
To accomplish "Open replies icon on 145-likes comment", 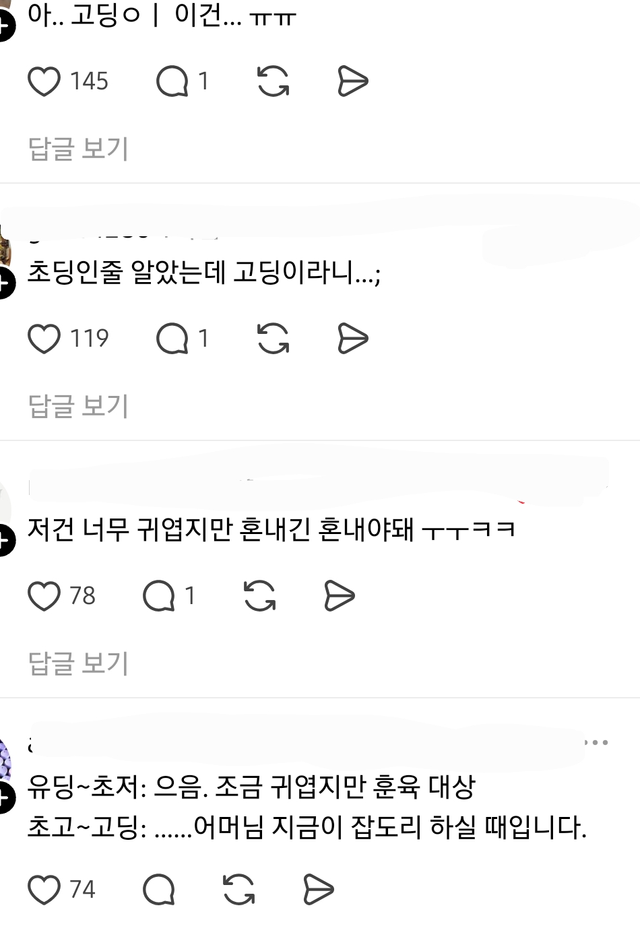I will (x=172, y=82).
